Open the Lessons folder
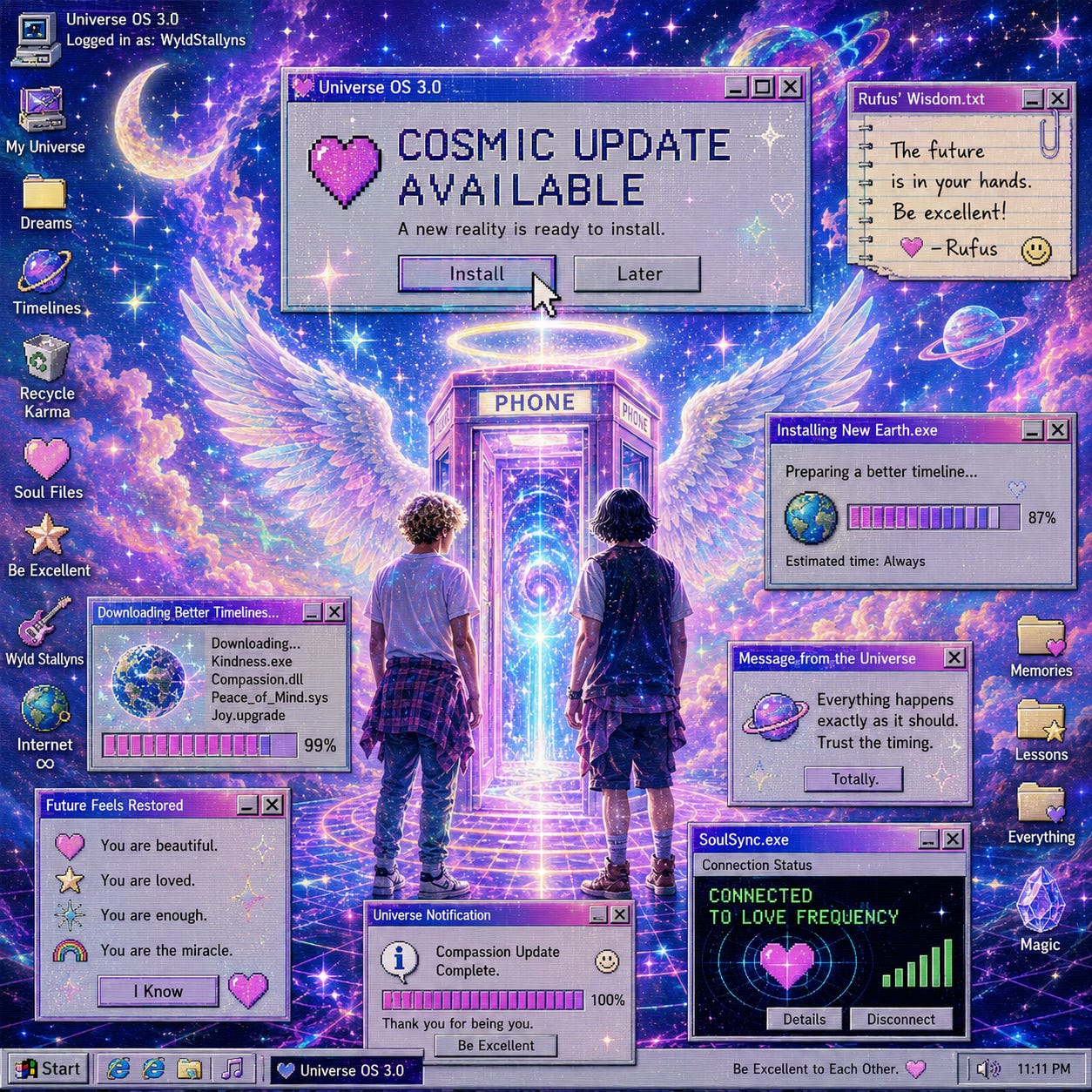Viewport: 1092px width, 1092px height. tap(1041, 721)
